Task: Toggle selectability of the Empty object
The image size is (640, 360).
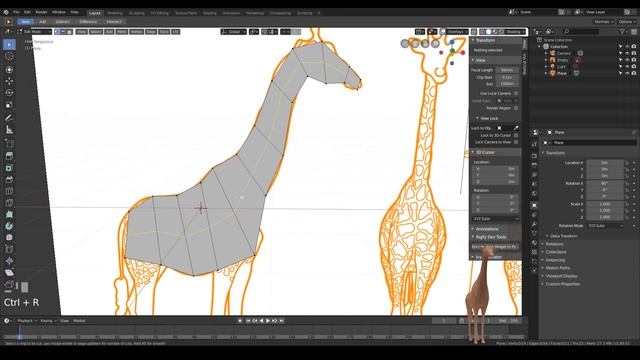Action: [620, 60]
